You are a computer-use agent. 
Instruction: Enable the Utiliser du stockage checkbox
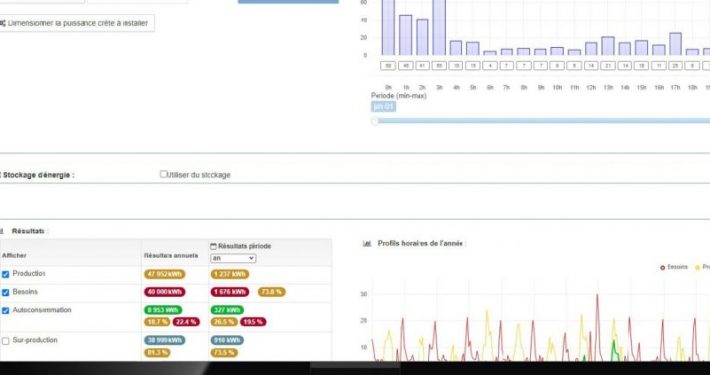tap(163, 174)
